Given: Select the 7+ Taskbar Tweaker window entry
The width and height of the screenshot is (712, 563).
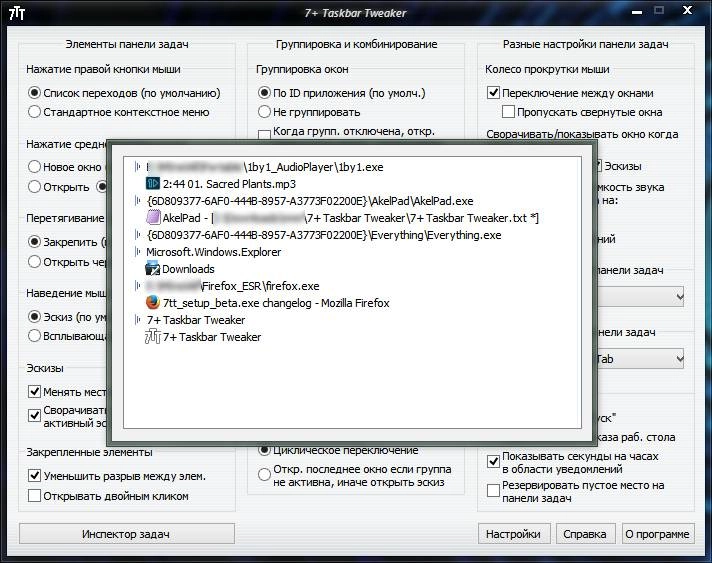Looking at the screenshot, I should coord(212,337).
